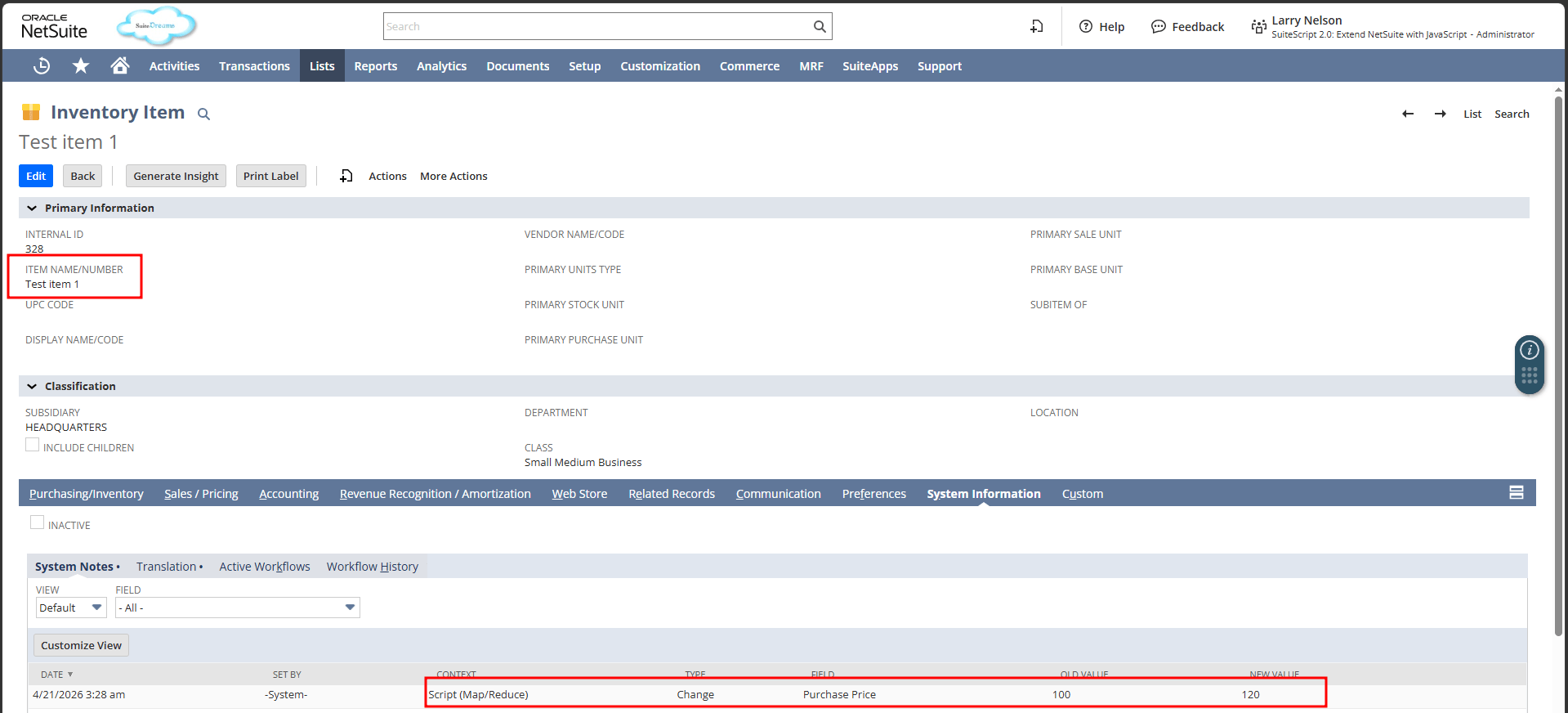Open the View dropdown set to Default

pos(71,608)
